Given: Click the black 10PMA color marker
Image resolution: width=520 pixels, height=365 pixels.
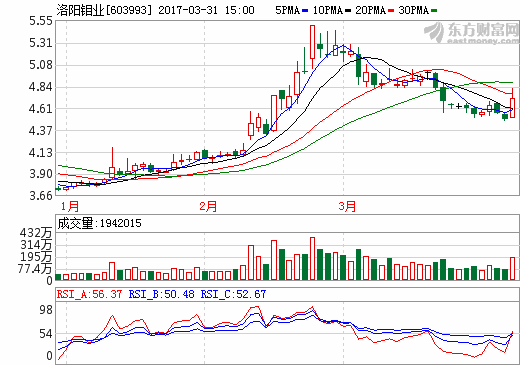Looking at the screenshot, I should click(348, 11).
